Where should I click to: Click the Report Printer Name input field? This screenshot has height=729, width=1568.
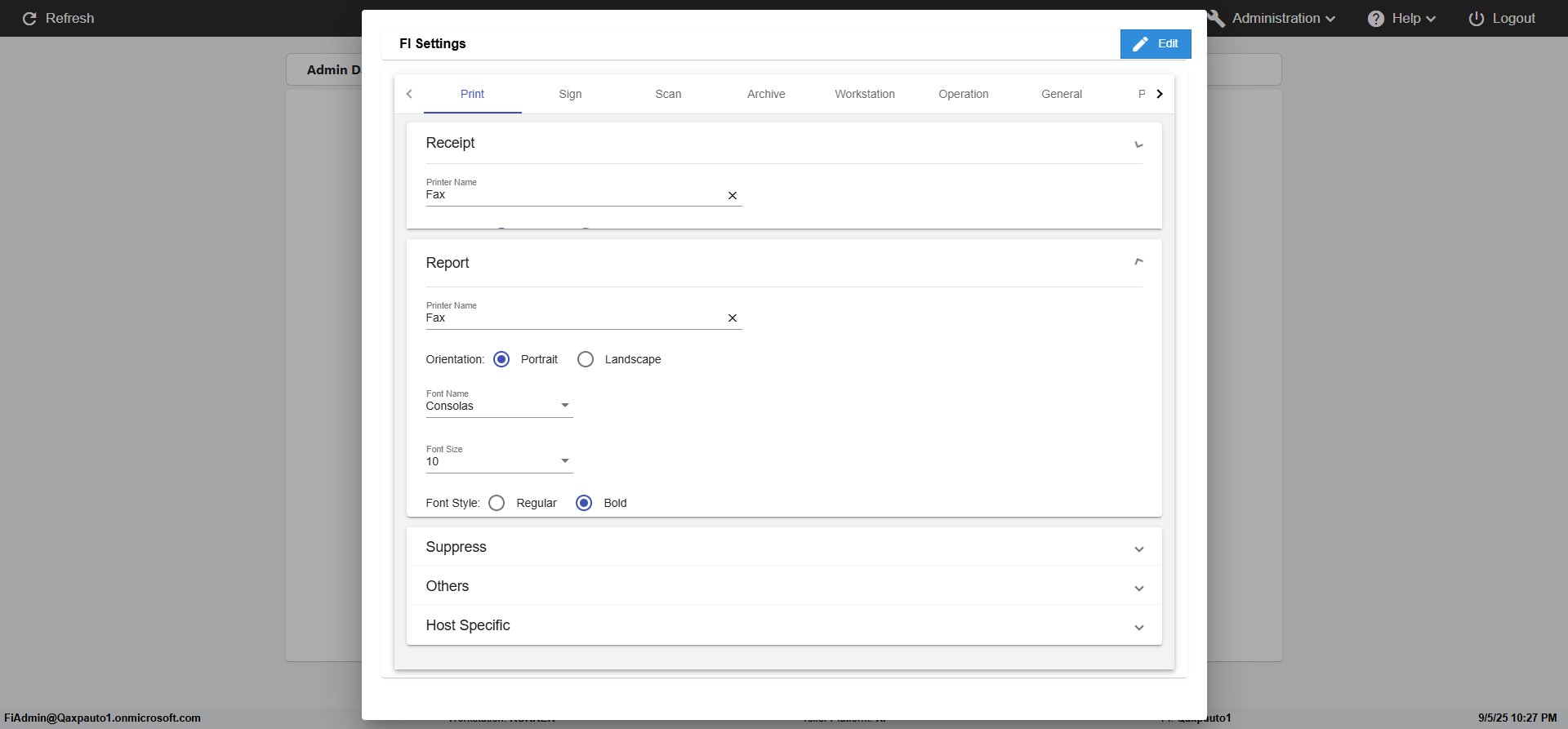coord(572,318)
